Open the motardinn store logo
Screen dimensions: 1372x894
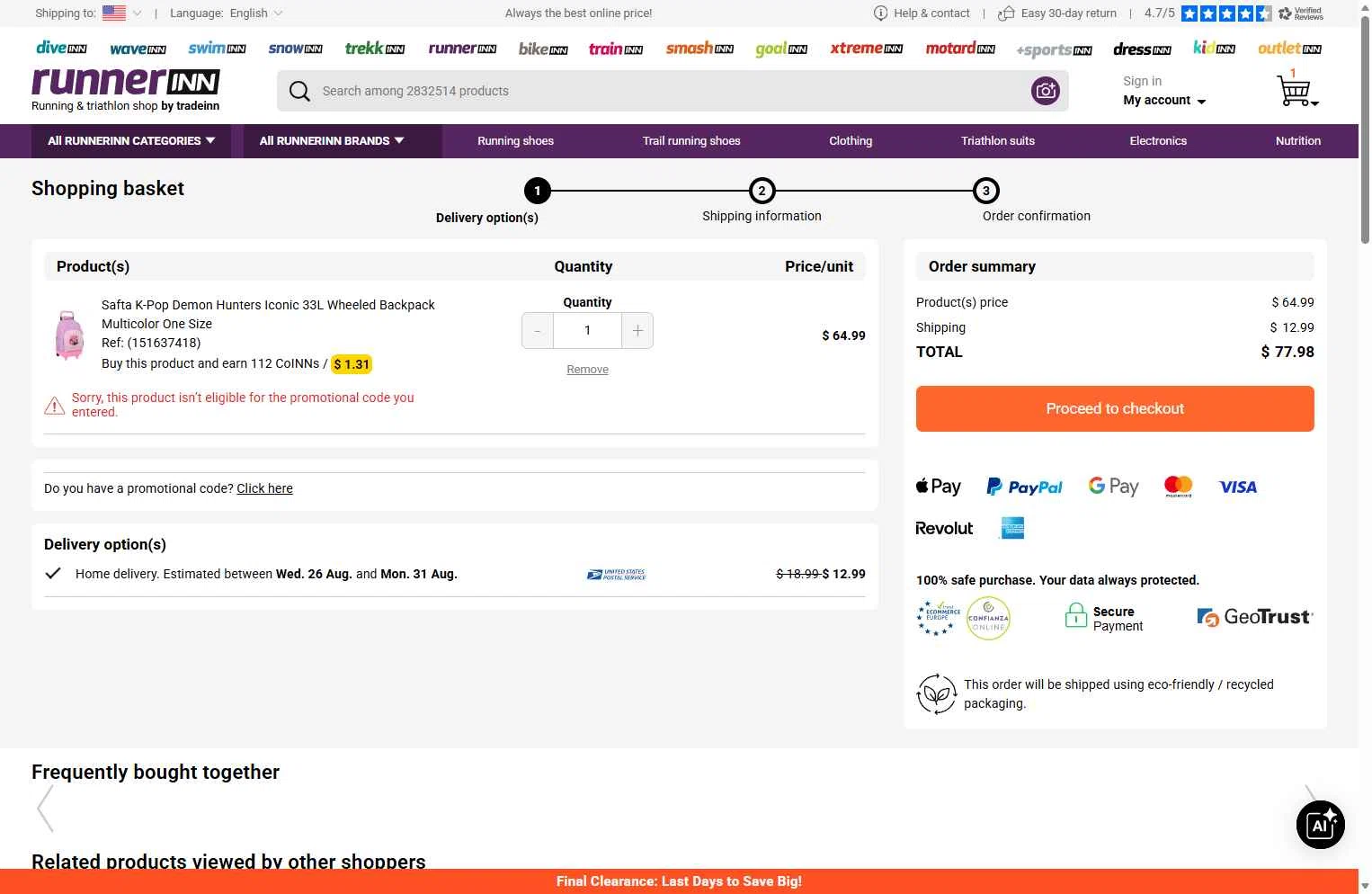tap(960, 49)
